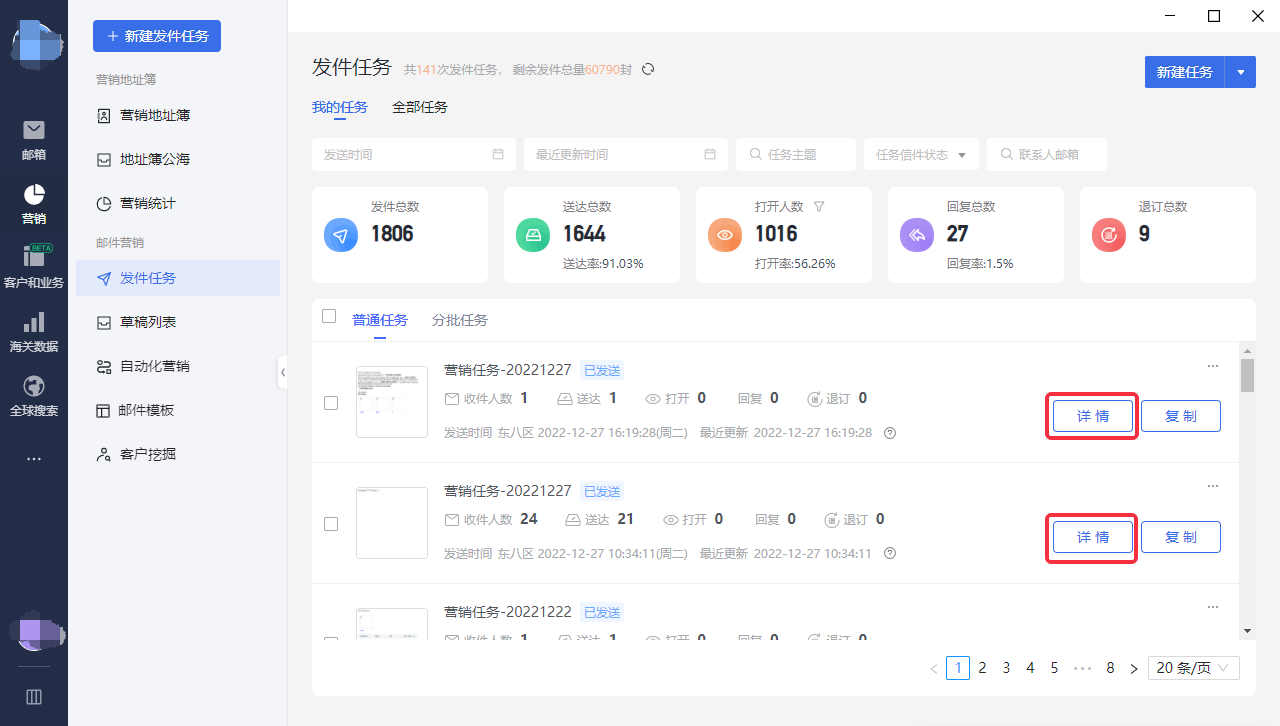
Task: Open more options for 营销任务-20221222
Action: [x=1213, y=607]
